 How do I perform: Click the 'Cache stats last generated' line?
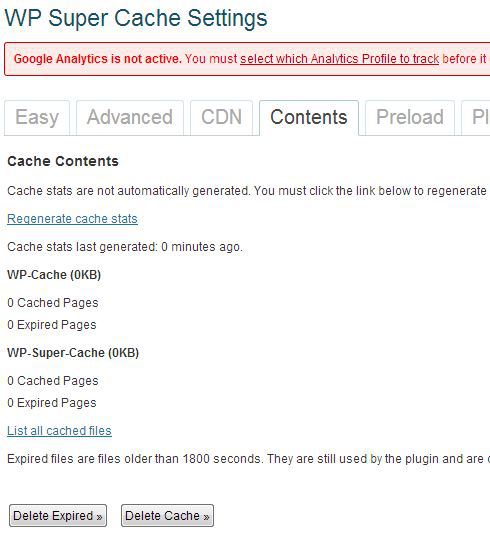125,247
